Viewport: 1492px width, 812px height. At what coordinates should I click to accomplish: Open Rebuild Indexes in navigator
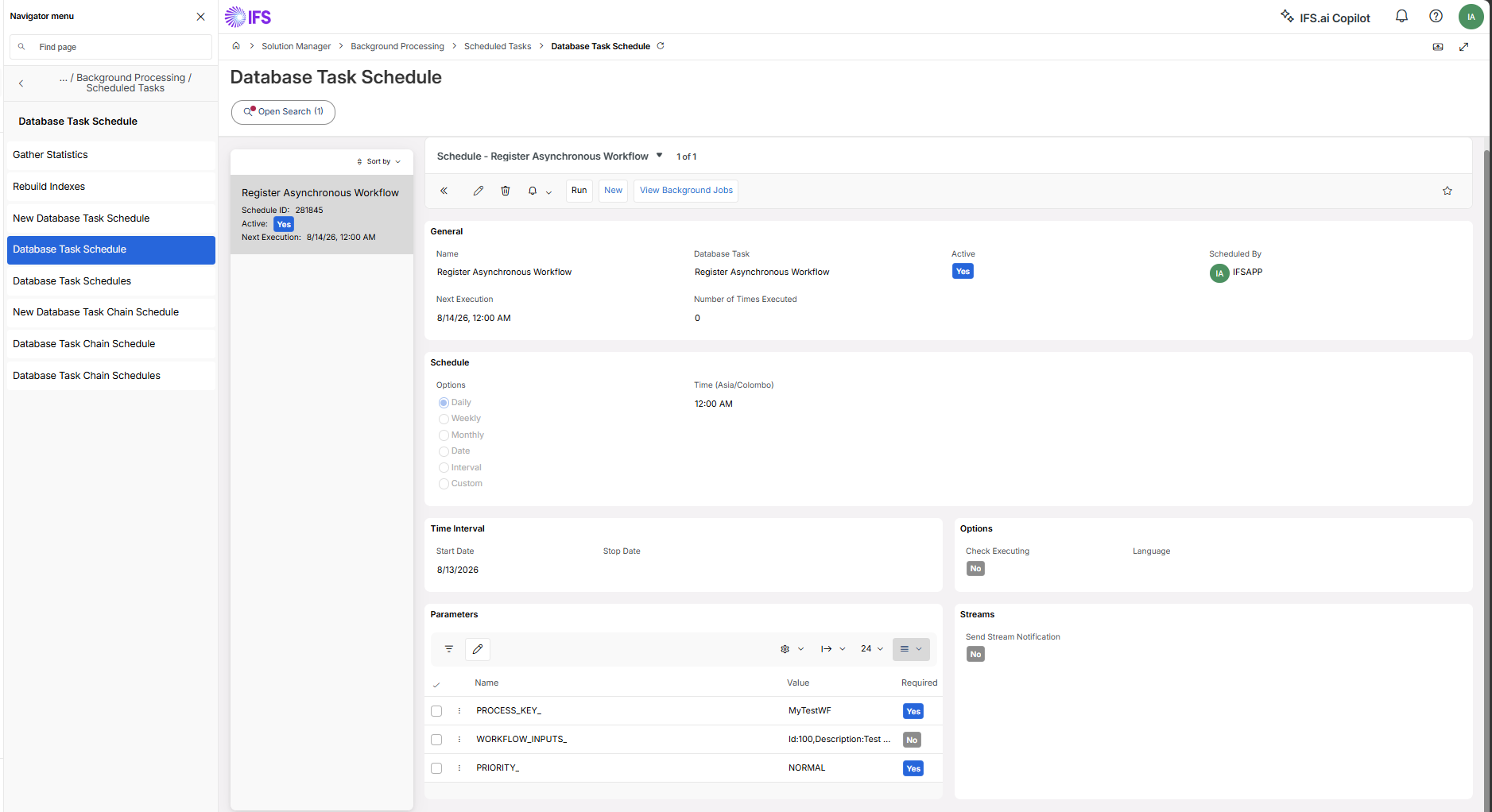pos(111,187)
